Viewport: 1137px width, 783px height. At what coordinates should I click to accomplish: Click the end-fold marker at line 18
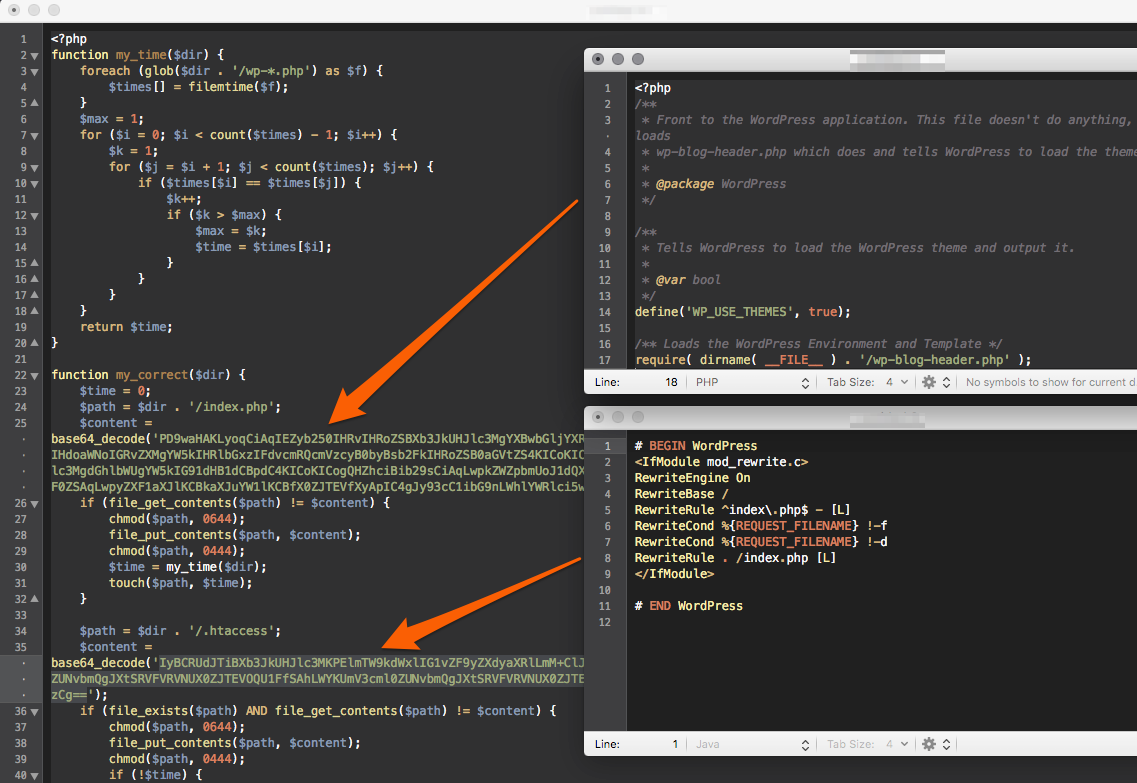[34, 311]
